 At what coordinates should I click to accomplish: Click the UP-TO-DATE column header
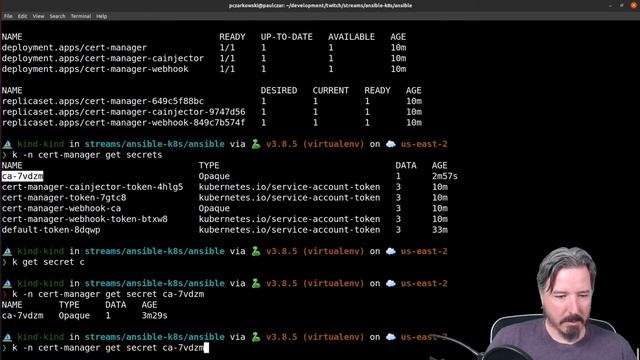coord(287,37)
